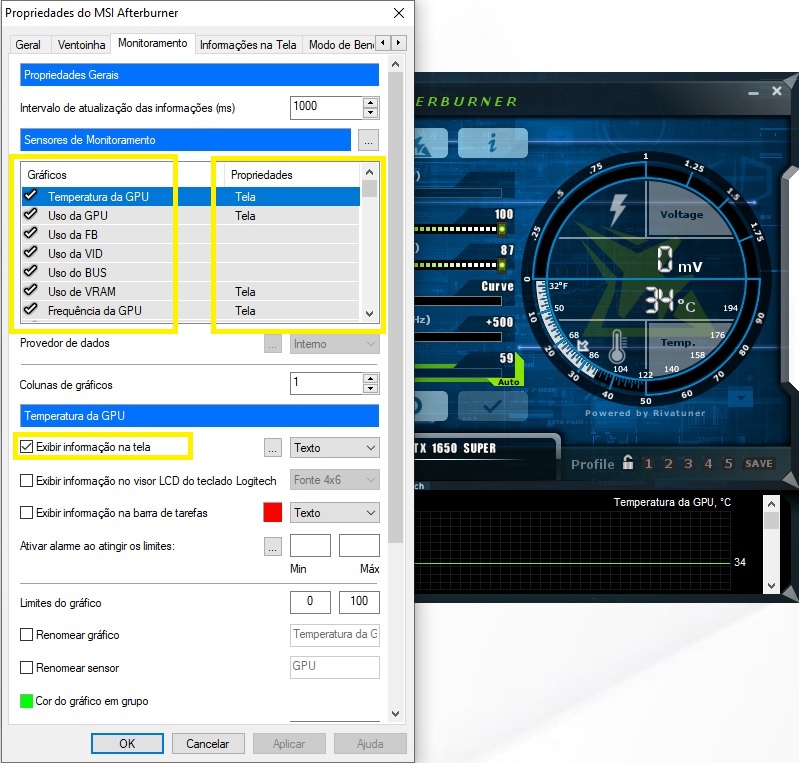Click the unlock padlock next to Profile
The image size is (799, 763).
[628, 462]
